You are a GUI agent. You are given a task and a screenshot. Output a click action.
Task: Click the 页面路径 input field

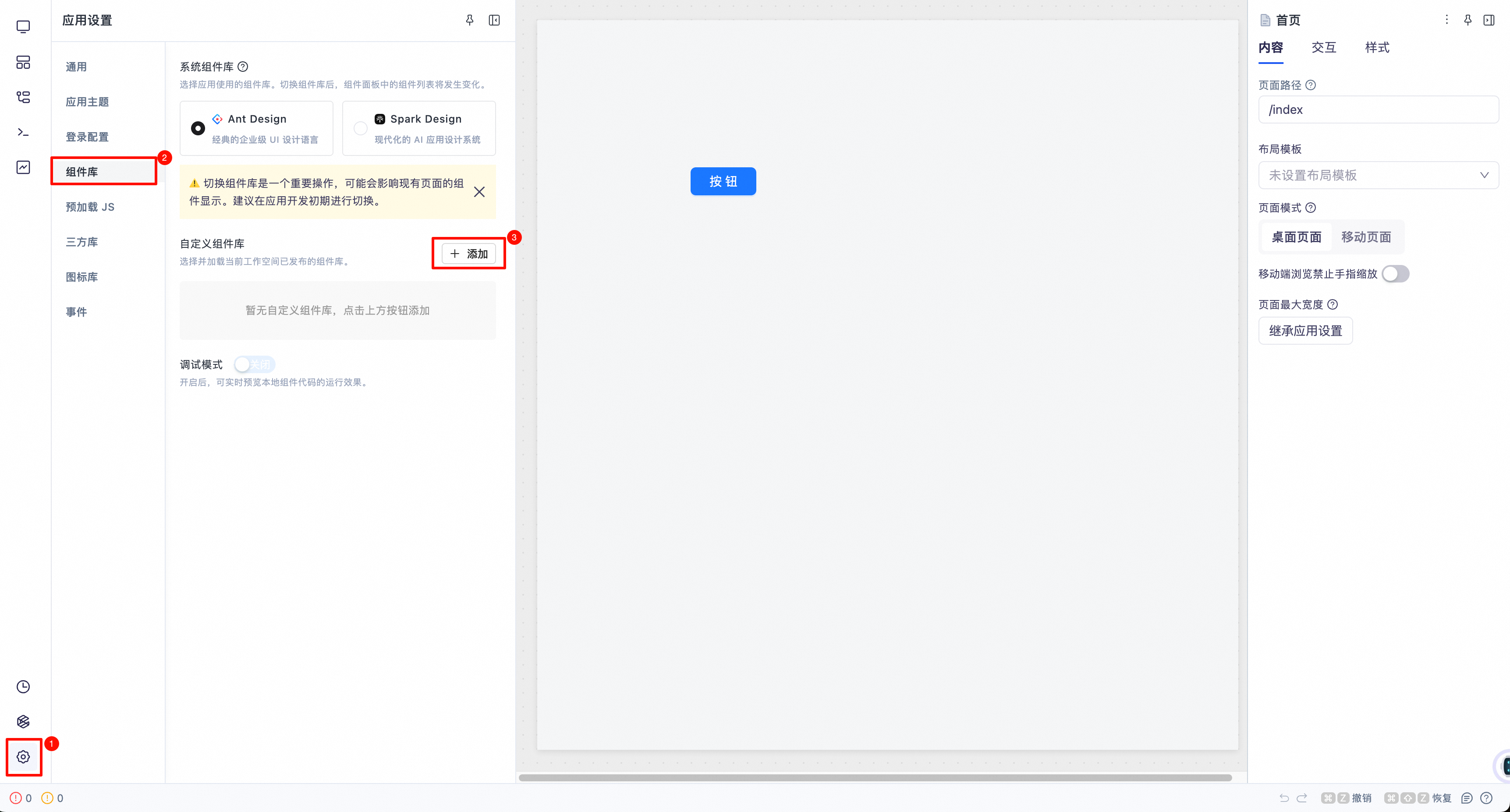coord(1378,109)
